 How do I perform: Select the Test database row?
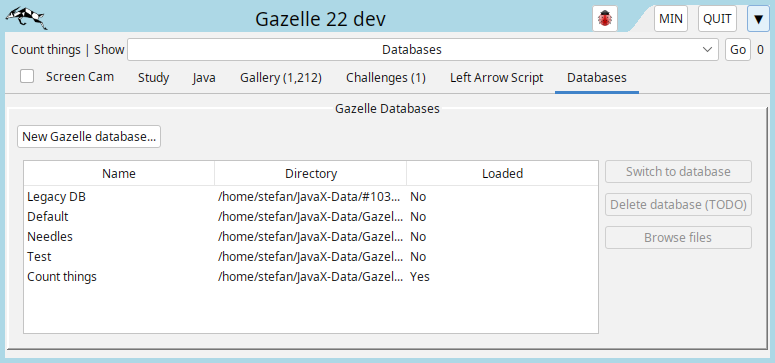311,256
